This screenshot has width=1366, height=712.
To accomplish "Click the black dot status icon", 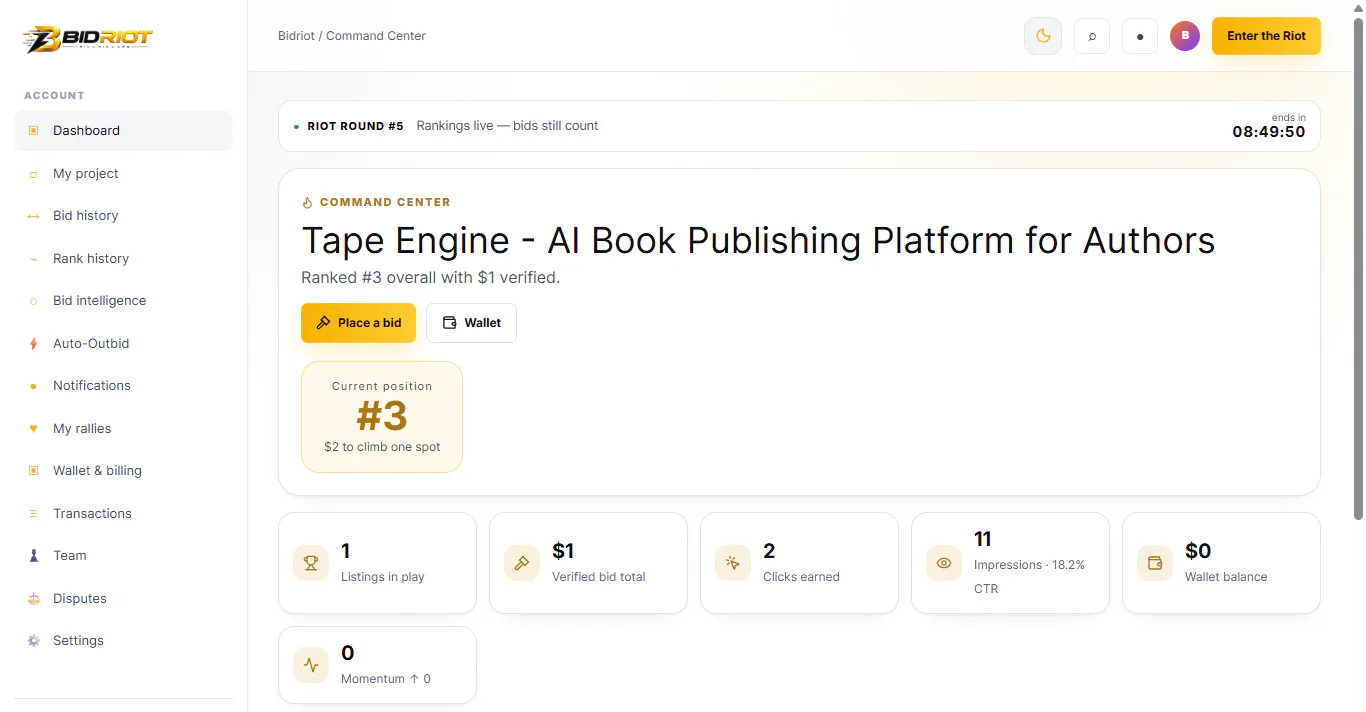I will (x=1140, y=36).
